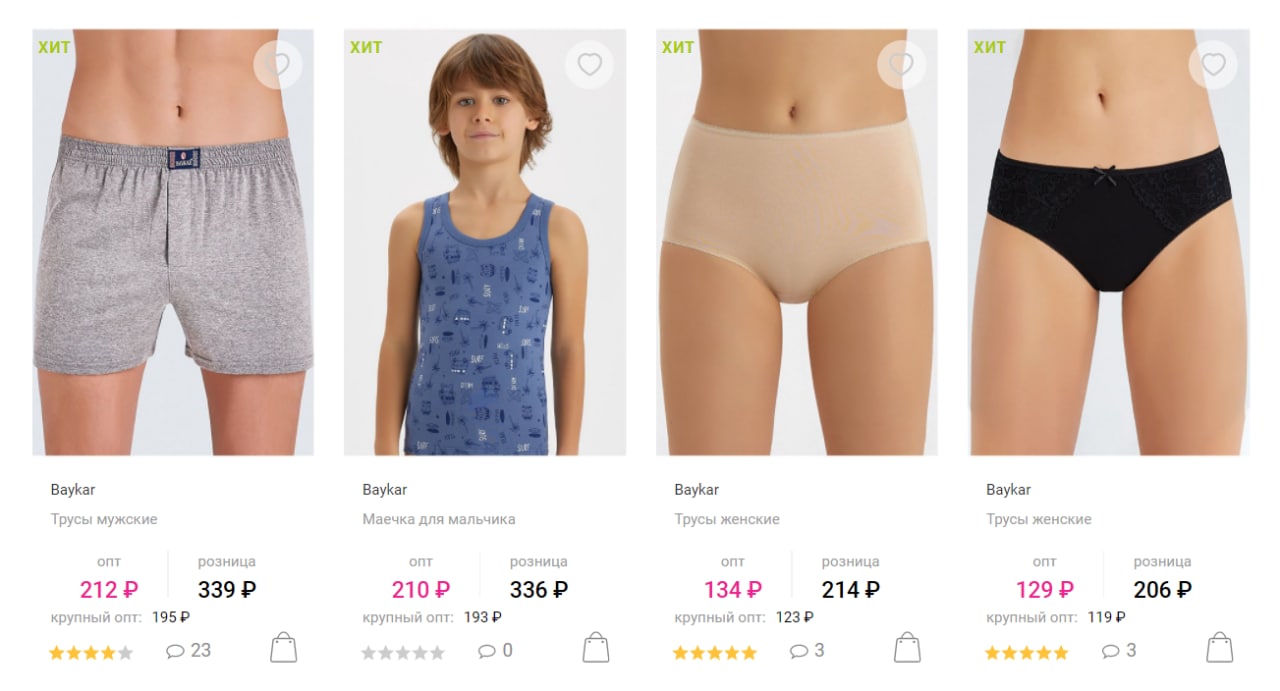Add men's boxers to favorites via heart icon
The width and height of the screenshot is (1280, 691).
click(278, 65)
